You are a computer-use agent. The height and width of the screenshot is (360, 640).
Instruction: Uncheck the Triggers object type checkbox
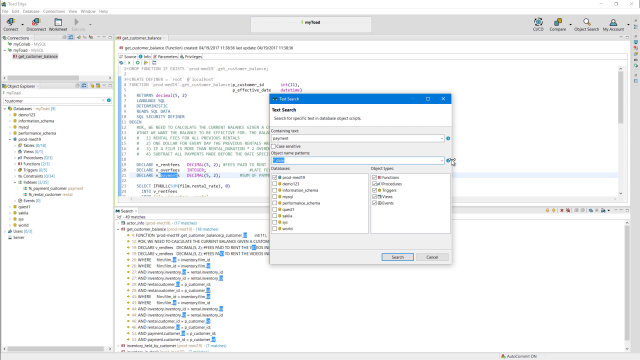[x=375, y=190]
